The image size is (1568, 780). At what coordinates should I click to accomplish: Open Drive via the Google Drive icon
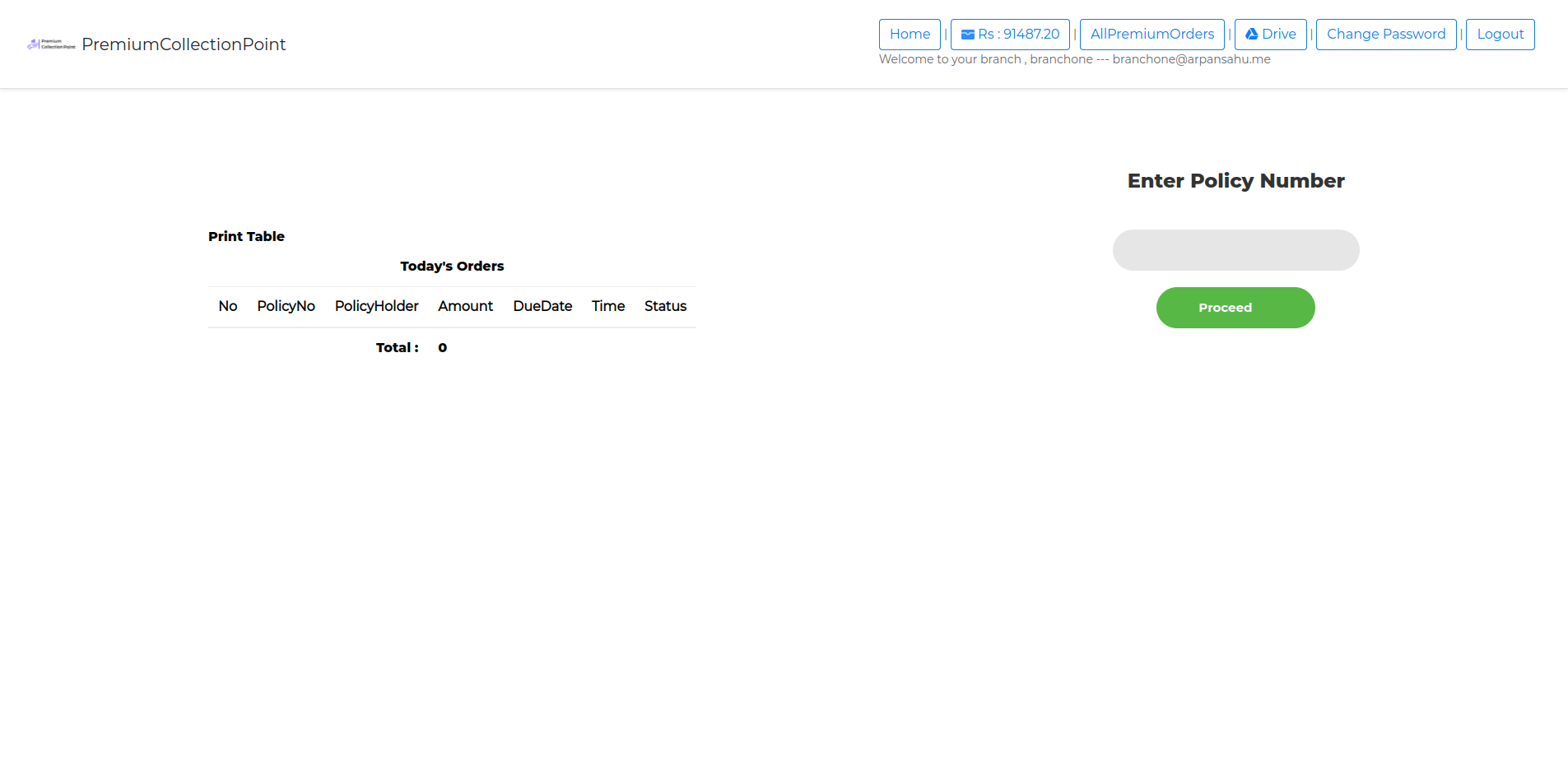pos(1251,35)
